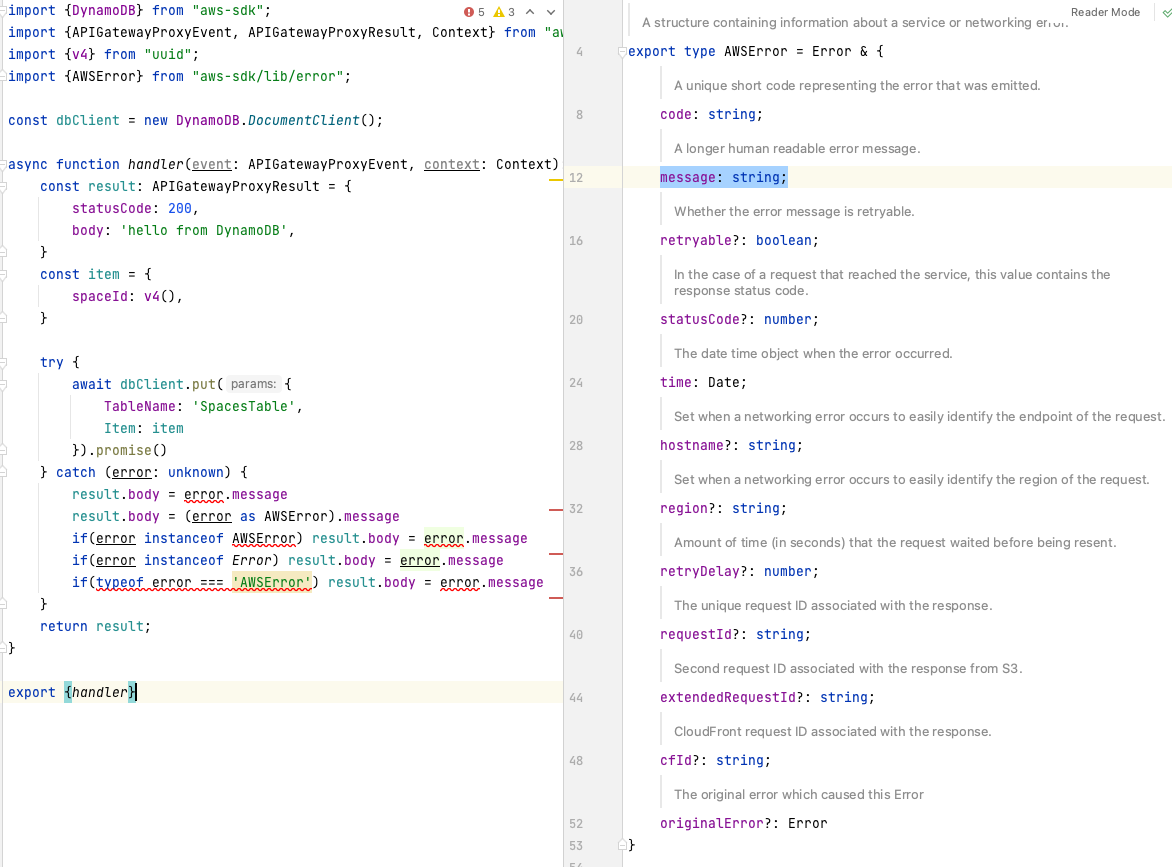This screenshot has height=867, width=1172.
Task: Click DynamoDB in first import line
Action: point(104,10)
